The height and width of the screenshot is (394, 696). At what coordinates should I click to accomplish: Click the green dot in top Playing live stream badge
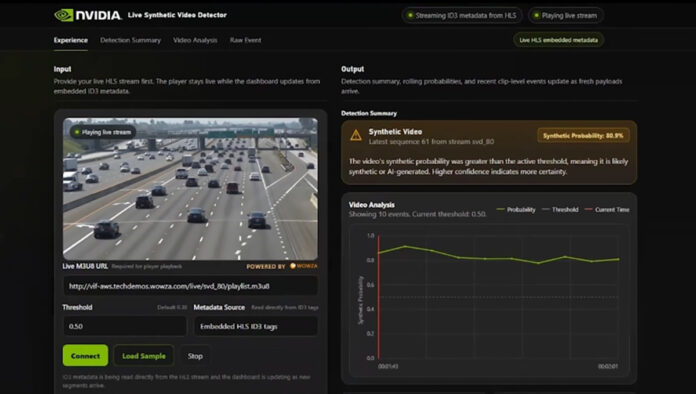536,15
